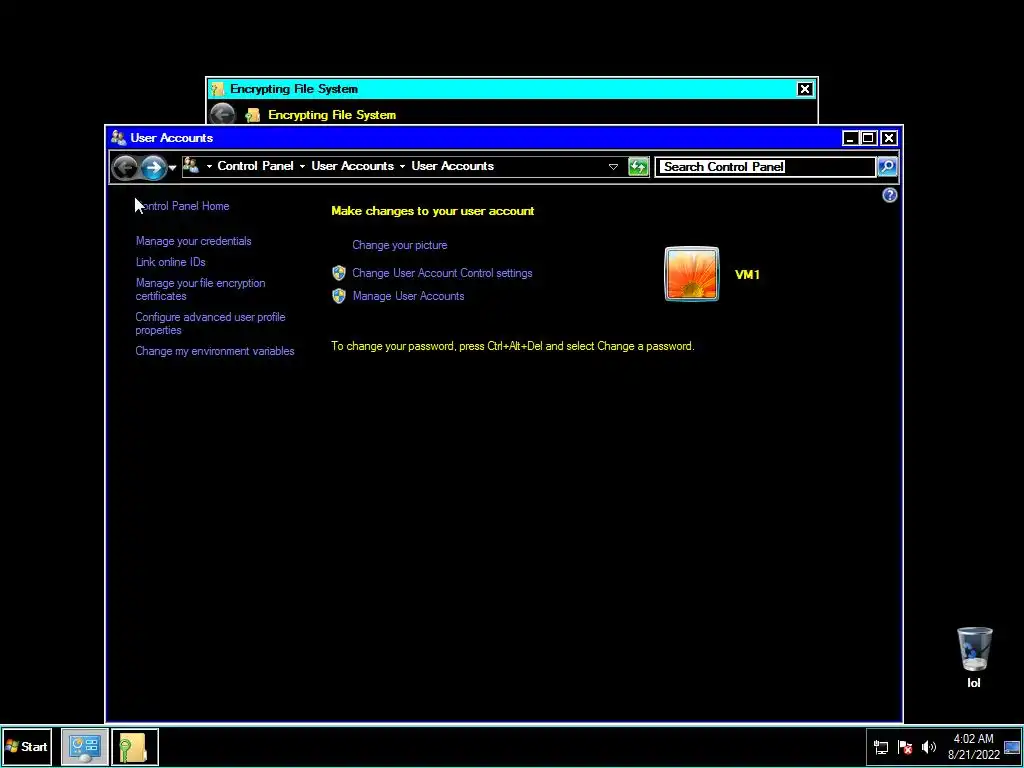The height and width of the screenshot is (768, 1024).
Task: Expand arrow after first User Accounts breadcrumb
Action: tap(402, 167)
